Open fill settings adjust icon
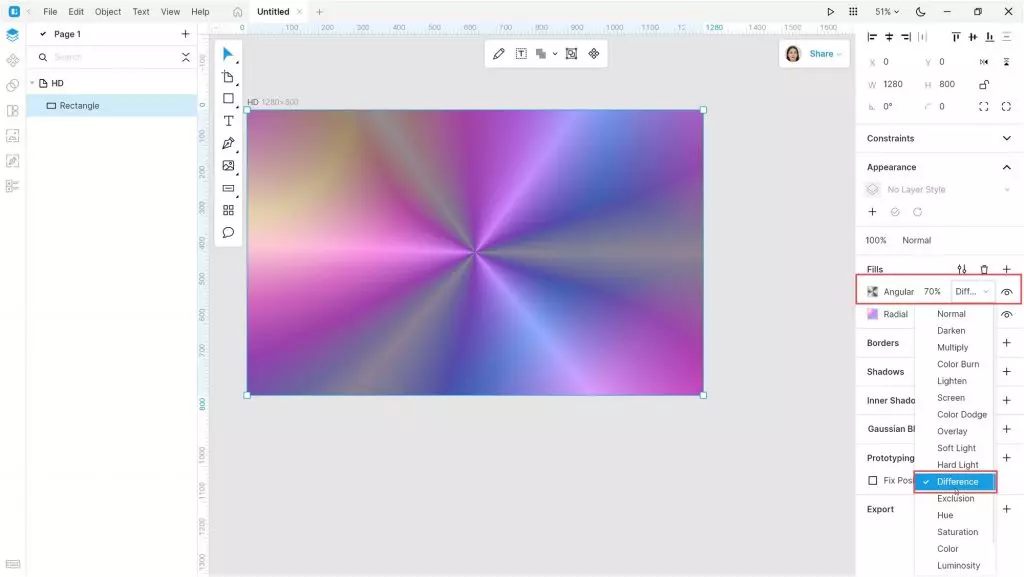The image size is (1024, 577). click(x=962, y=269)
